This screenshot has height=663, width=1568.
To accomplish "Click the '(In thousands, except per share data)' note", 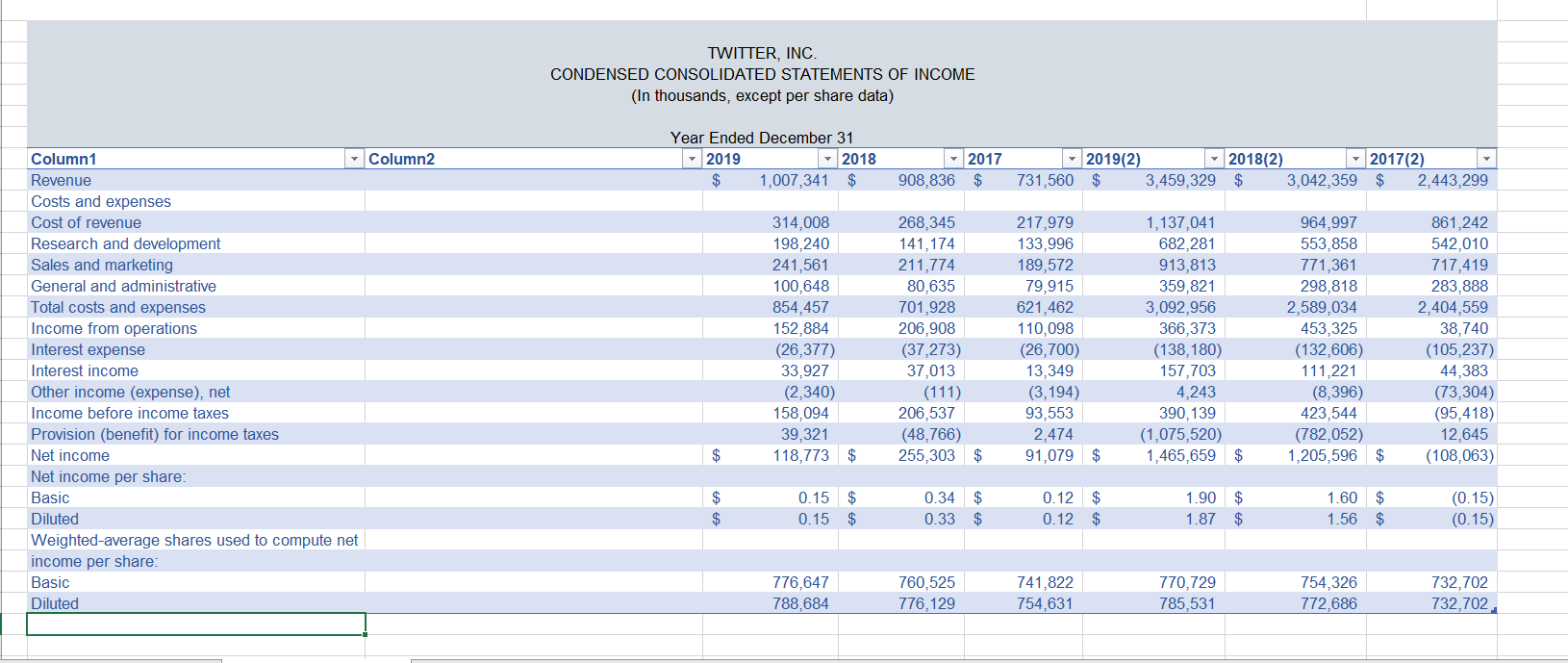I will (x=762, y=95).
